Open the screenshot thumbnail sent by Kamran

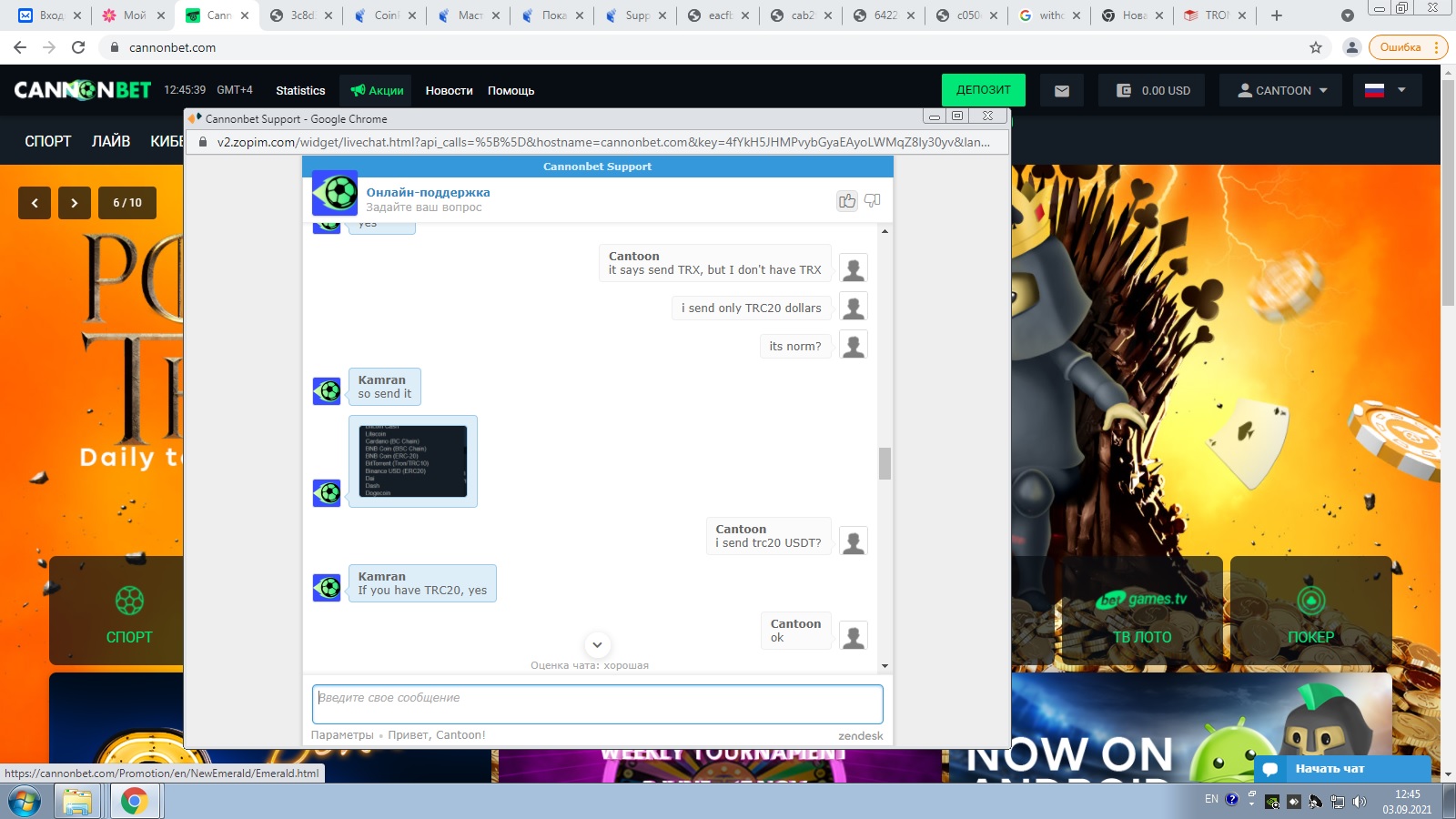tap(413, 461)
